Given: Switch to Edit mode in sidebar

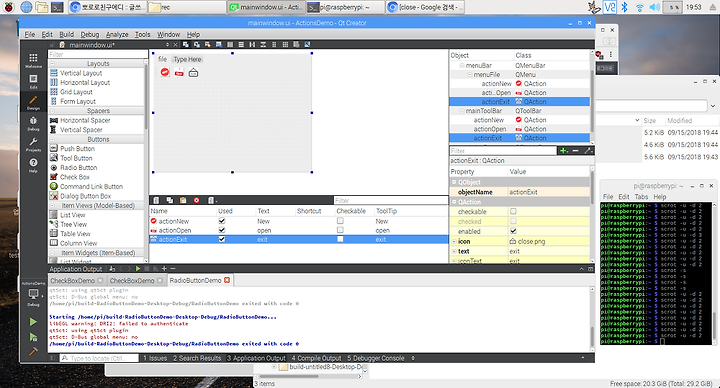Looking at the screenshot, I should pos(33,81).
